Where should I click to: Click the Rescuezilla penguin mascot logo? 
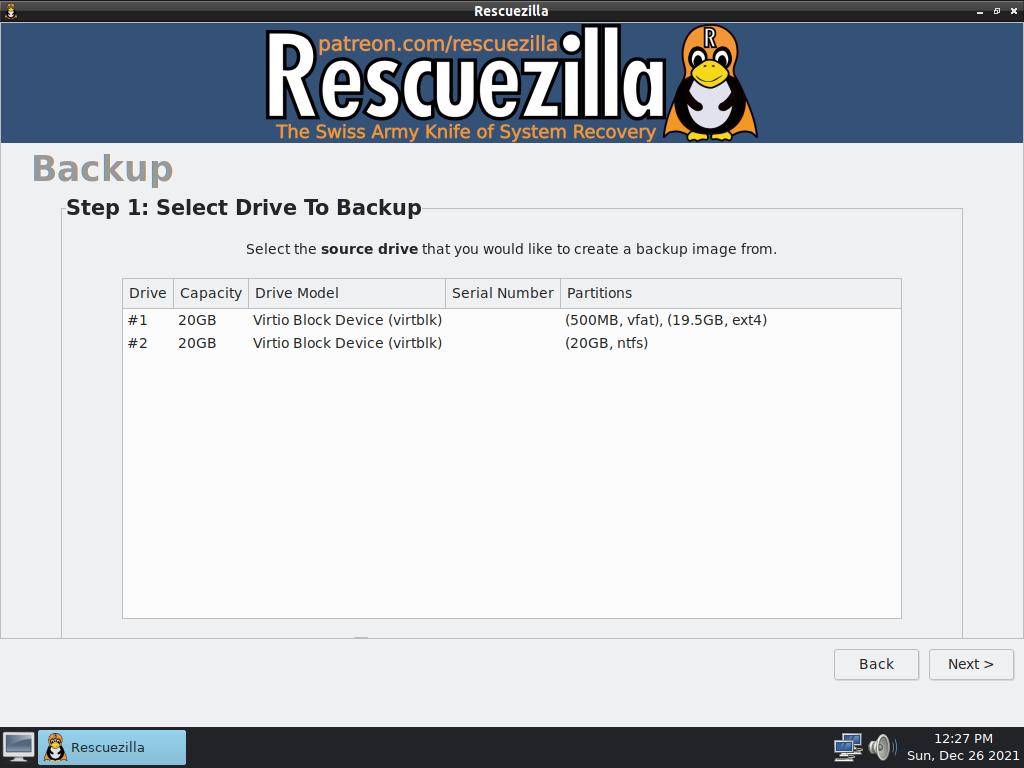711,83
